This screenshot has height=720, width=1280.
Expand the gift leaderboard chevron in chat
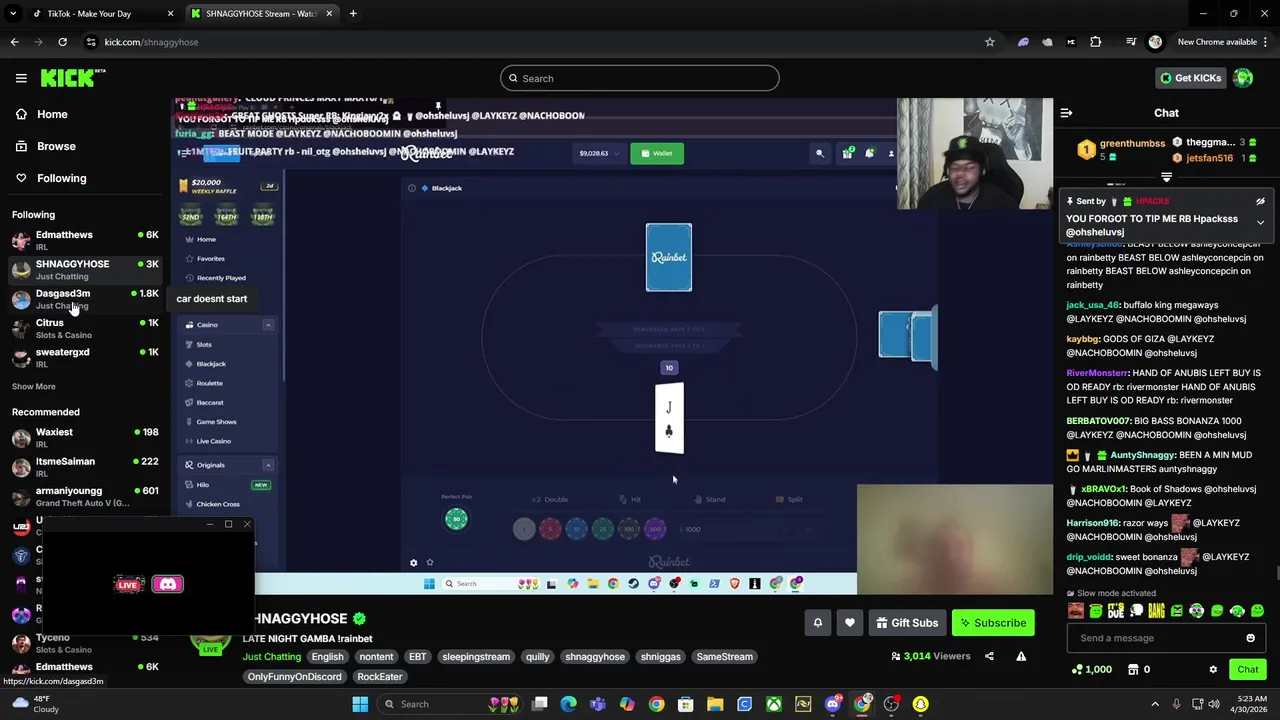tap(1166, 176)
